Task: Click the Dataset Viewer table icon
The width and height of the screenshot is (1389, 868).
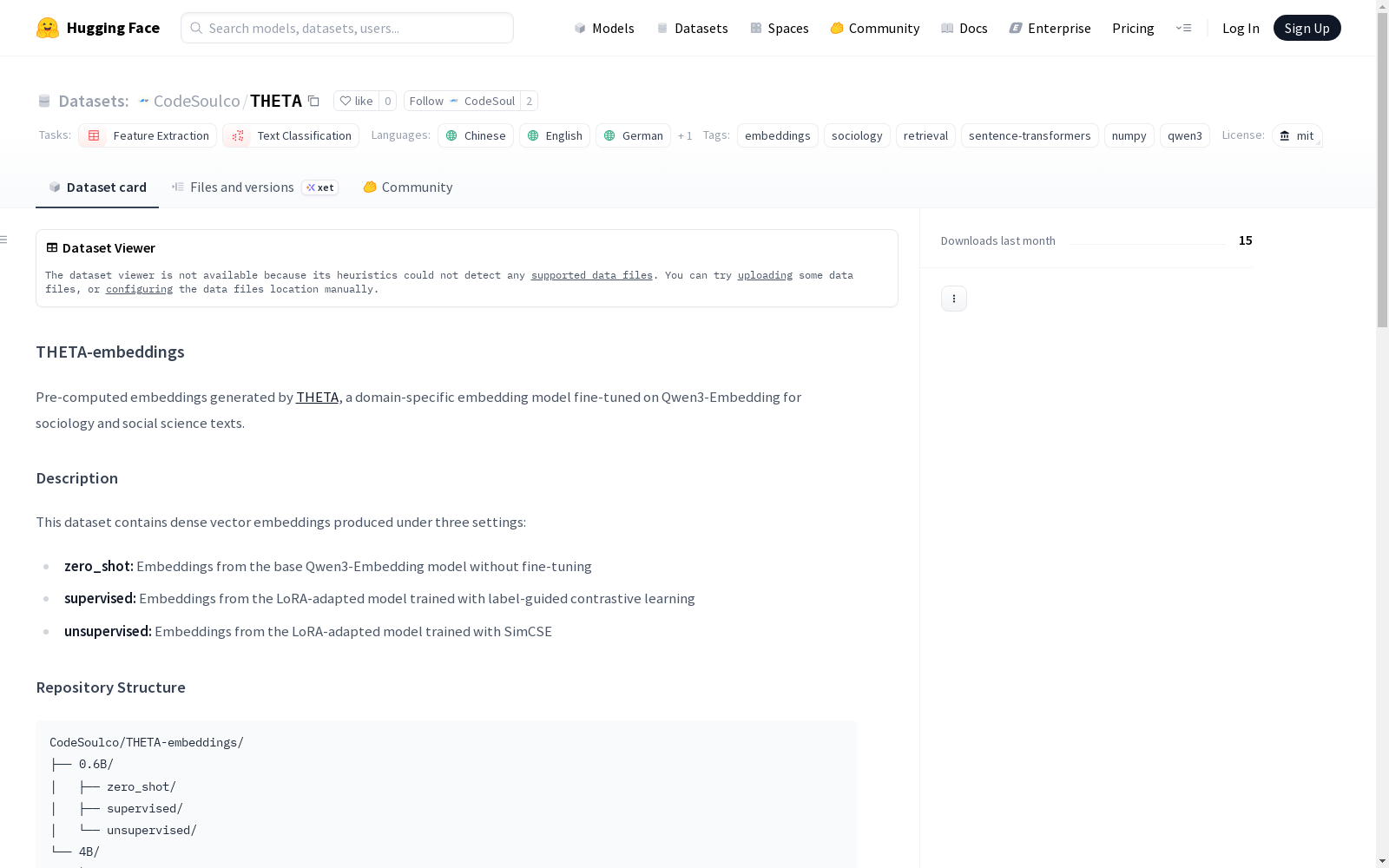Action: coord(52,247)
